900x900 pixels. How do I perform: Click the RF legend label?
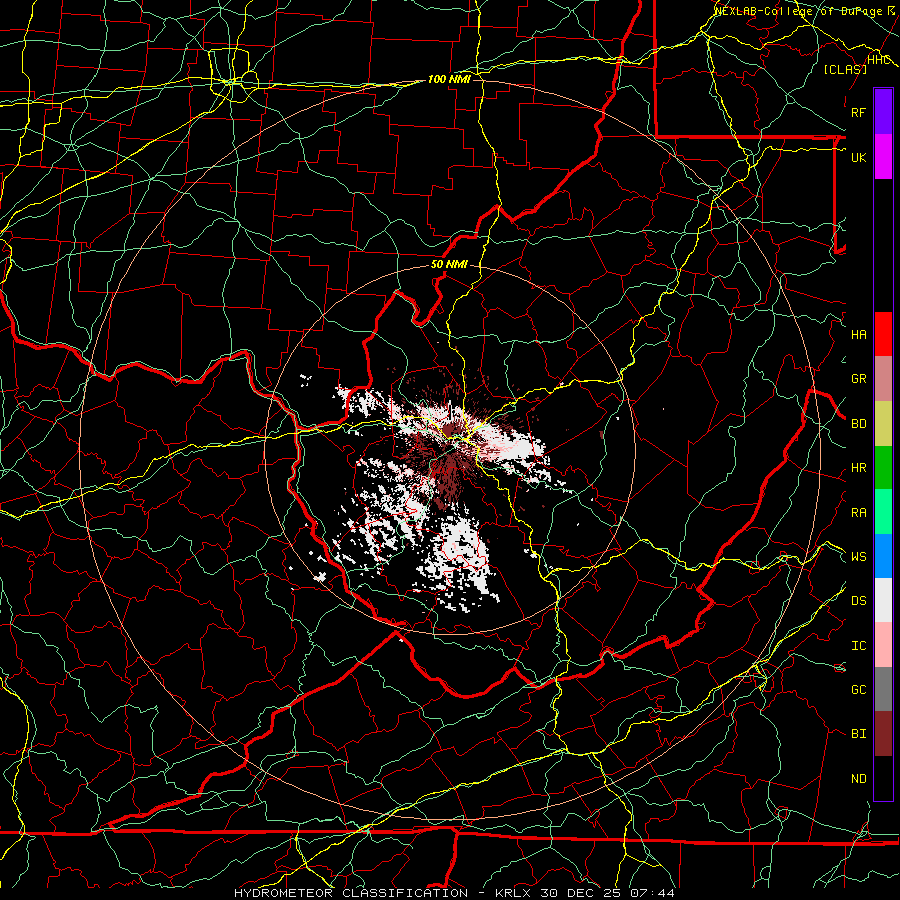859,112
